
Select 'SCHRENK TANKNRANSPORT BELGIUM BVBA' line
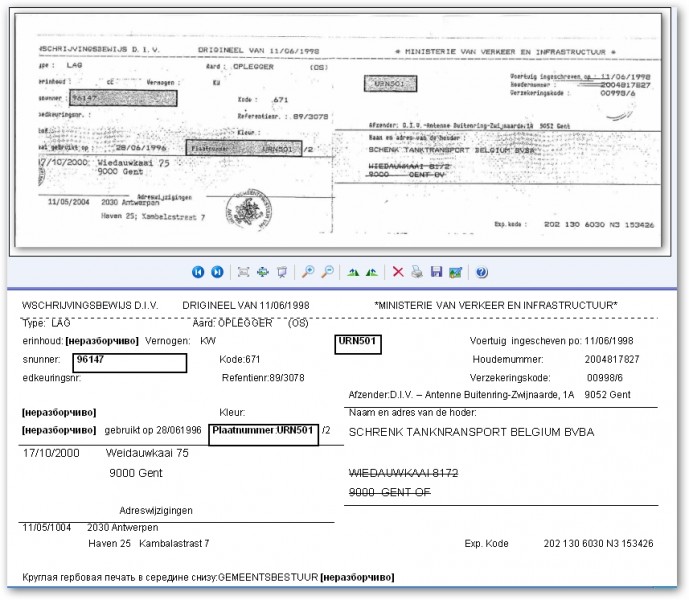tap(471, 432)
